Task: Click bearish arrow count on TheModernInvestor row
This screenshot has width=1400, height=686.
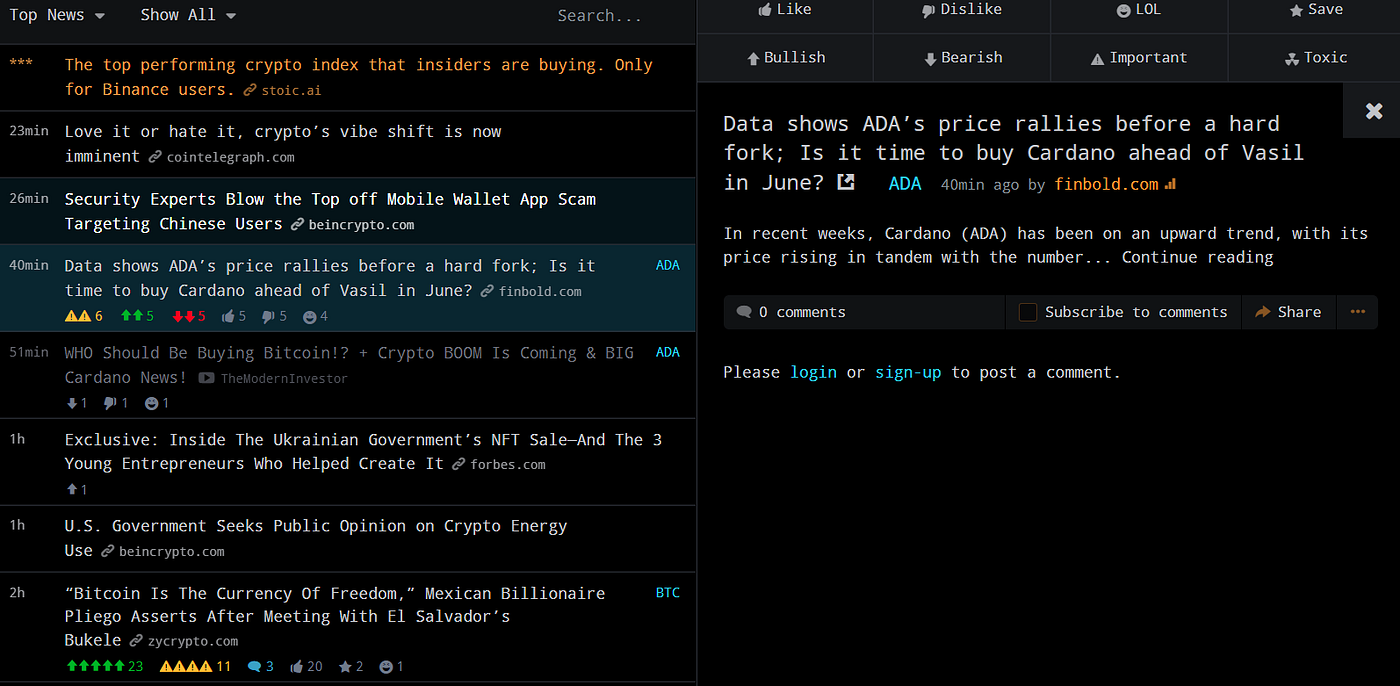Action: [77, 403]
